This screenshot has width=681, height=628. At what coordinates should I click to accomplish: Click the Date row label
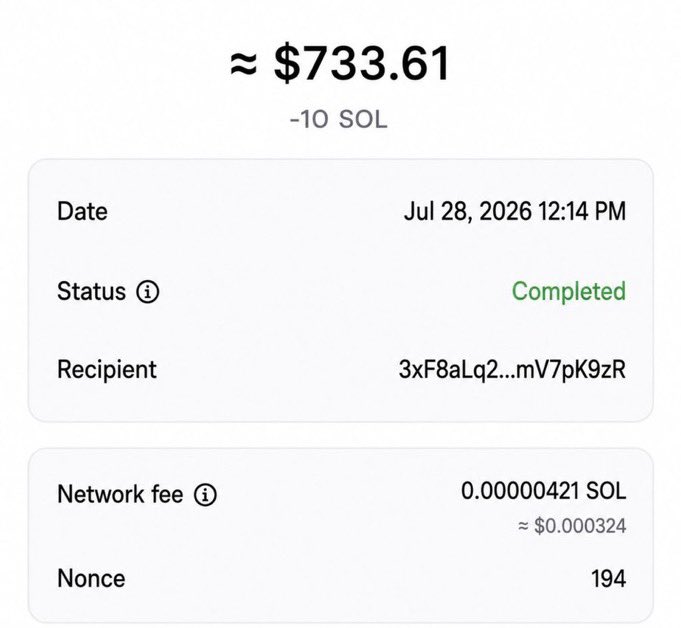point(82,212)
